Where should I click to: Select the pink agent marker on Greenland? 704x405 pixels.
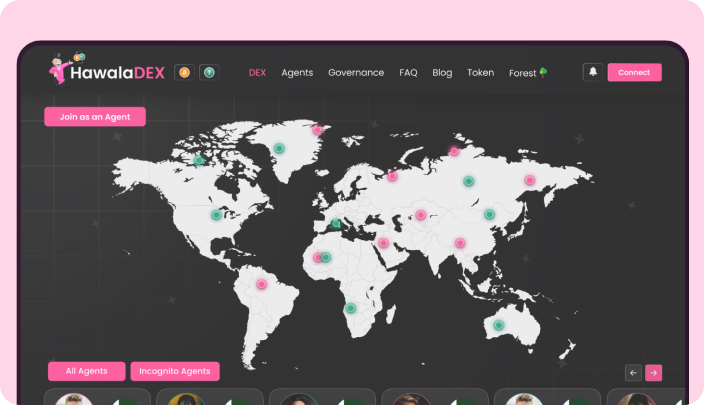(317, 130)
